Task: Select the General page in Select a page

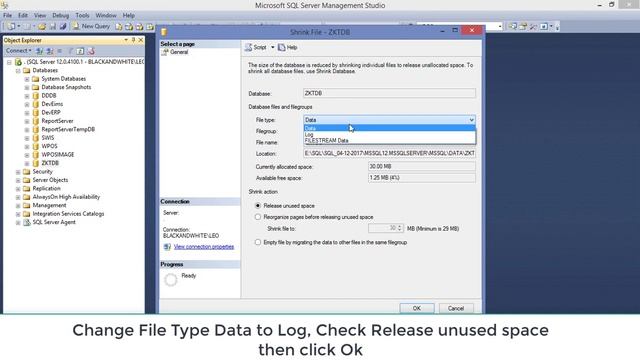Action: [x=179, y=52]
